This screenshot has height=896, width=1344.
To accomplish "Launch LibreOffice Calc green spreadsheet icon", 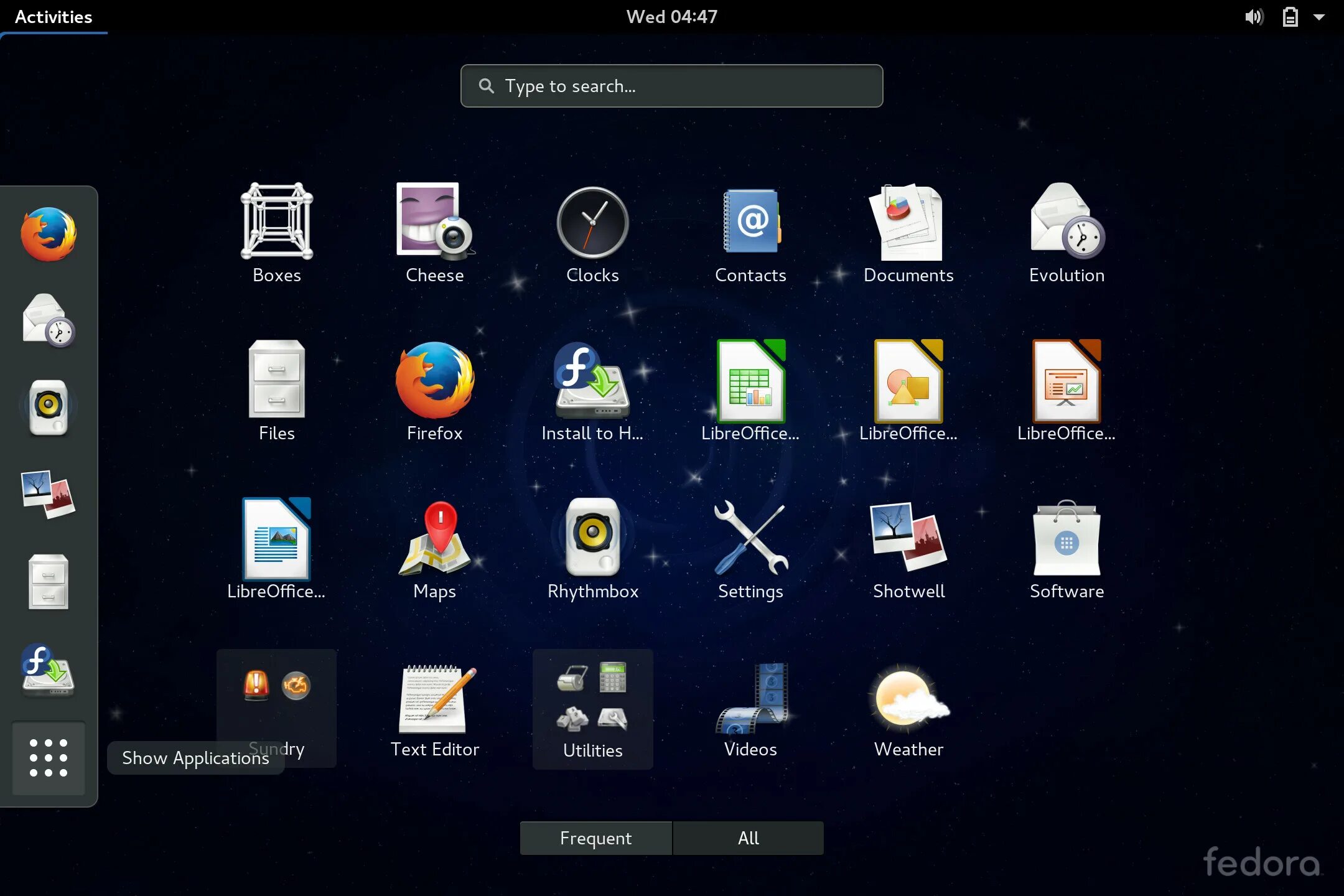I will pyautogui.click(x=751, y=391).
